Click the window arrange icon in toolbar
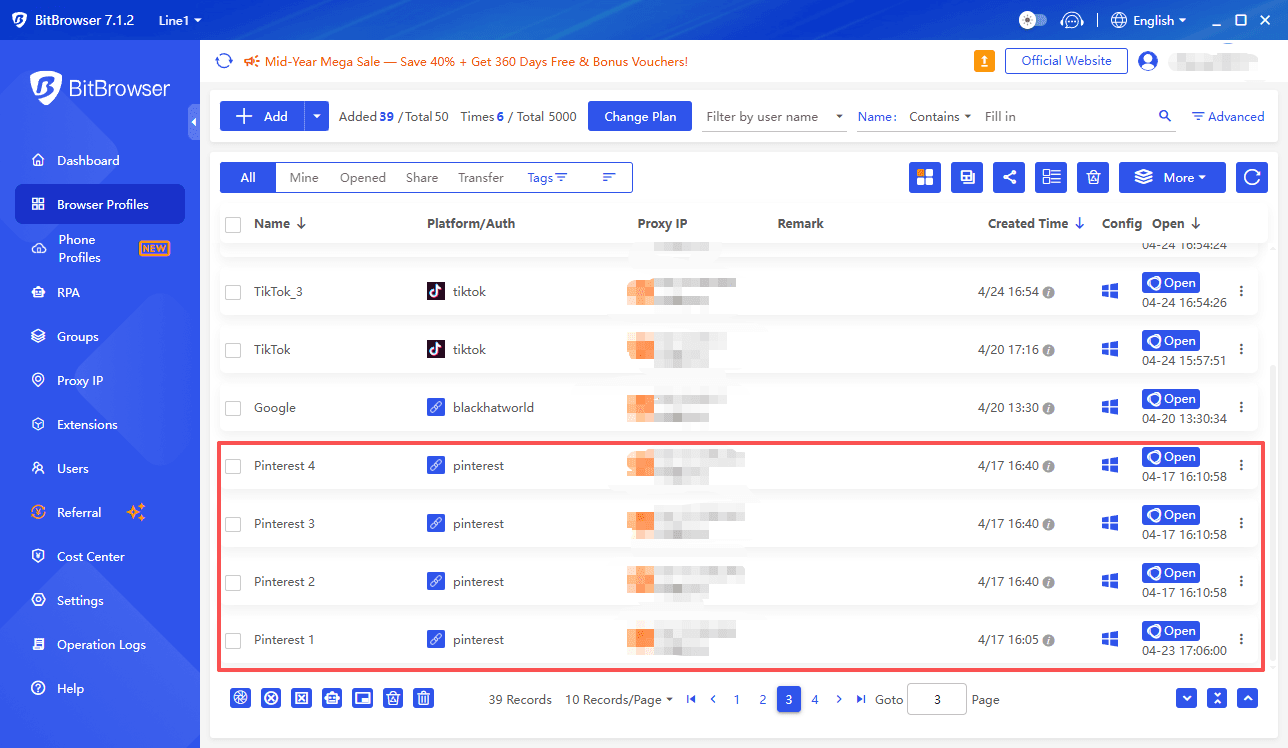 click(x=967, y=177)
